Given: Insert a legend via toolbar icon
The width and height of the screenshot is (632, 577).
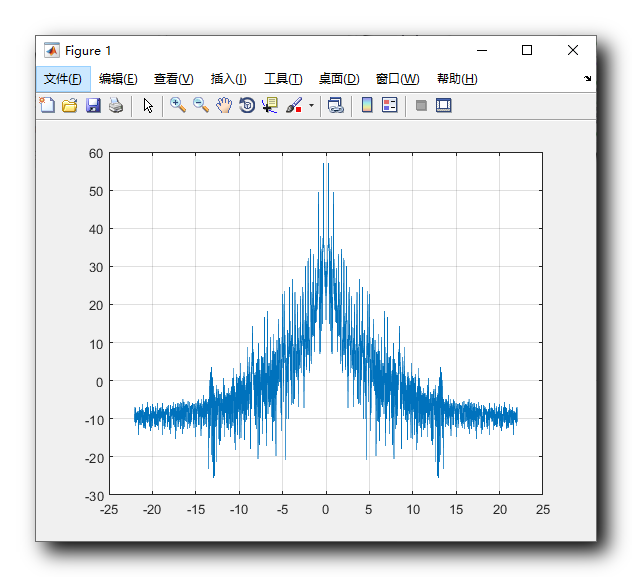Looking at the screenshot, I should pyautogui.click(x=390, y=105).
